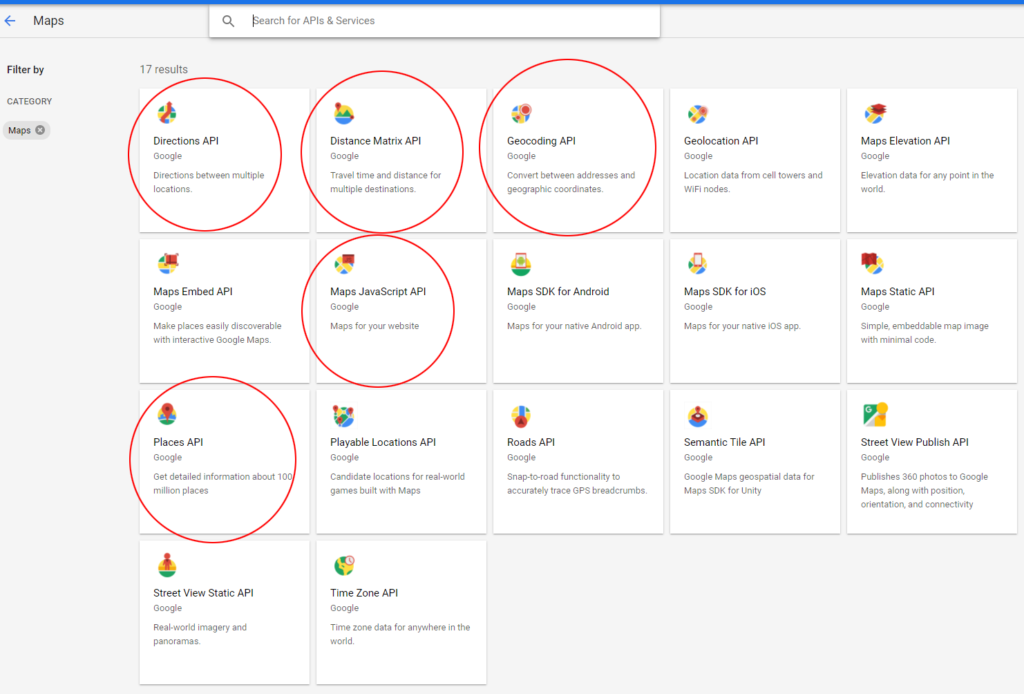
Task: Open the Semantic Tile API title link
Action: 725,441
